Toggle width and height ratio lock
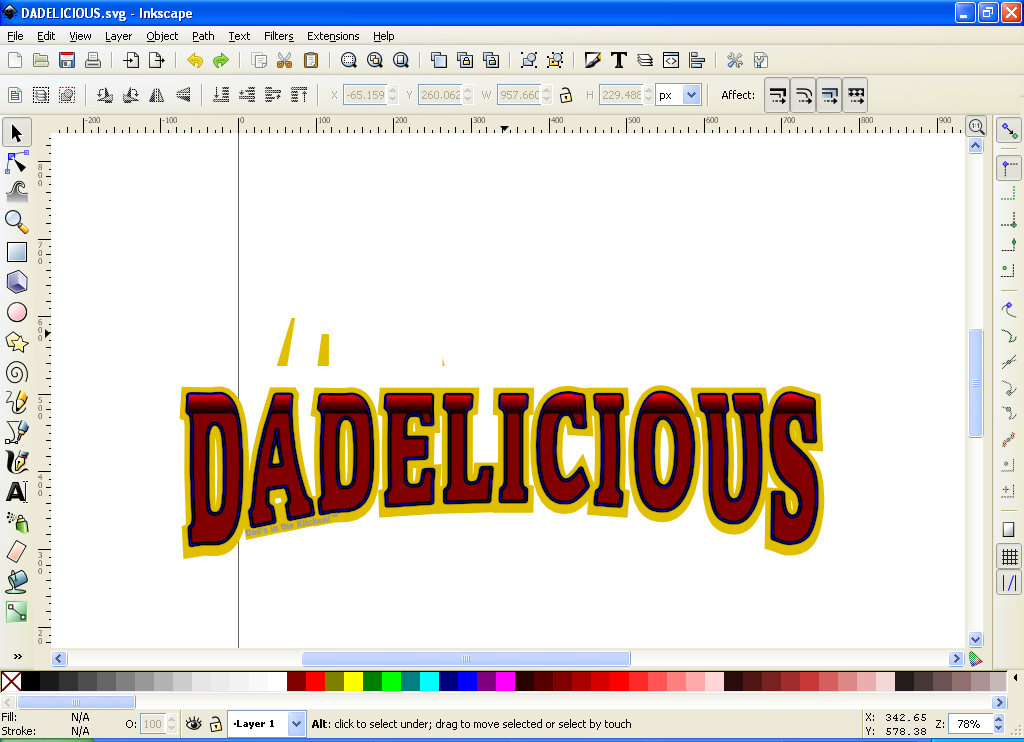This screenshot has height=742, width=1024. (x=565, y=95)
